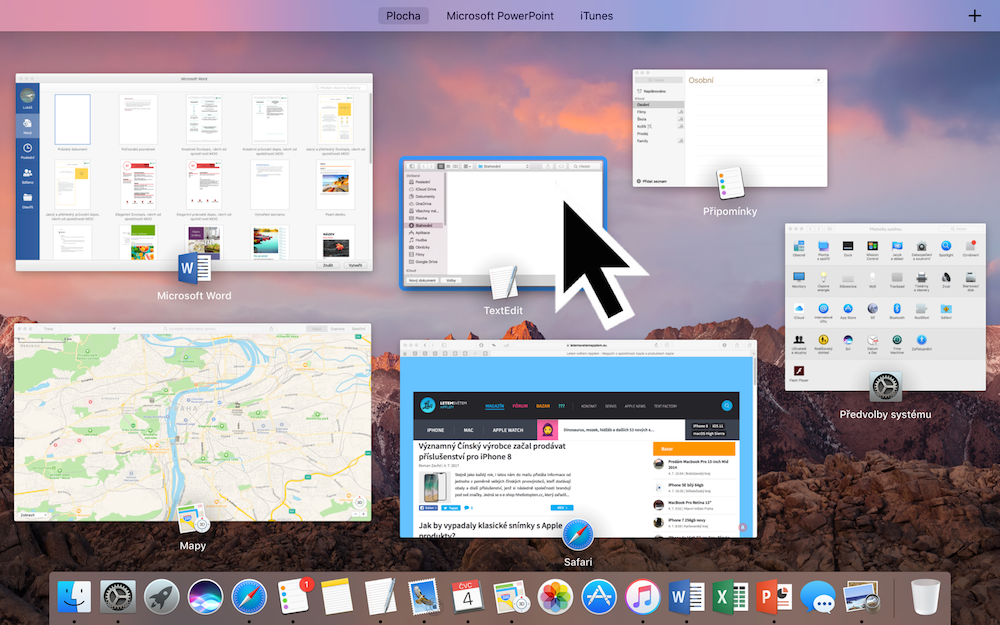Open iPHONE menu on Safari webpage
1000x625 pixels.
(x=436, y=430)
